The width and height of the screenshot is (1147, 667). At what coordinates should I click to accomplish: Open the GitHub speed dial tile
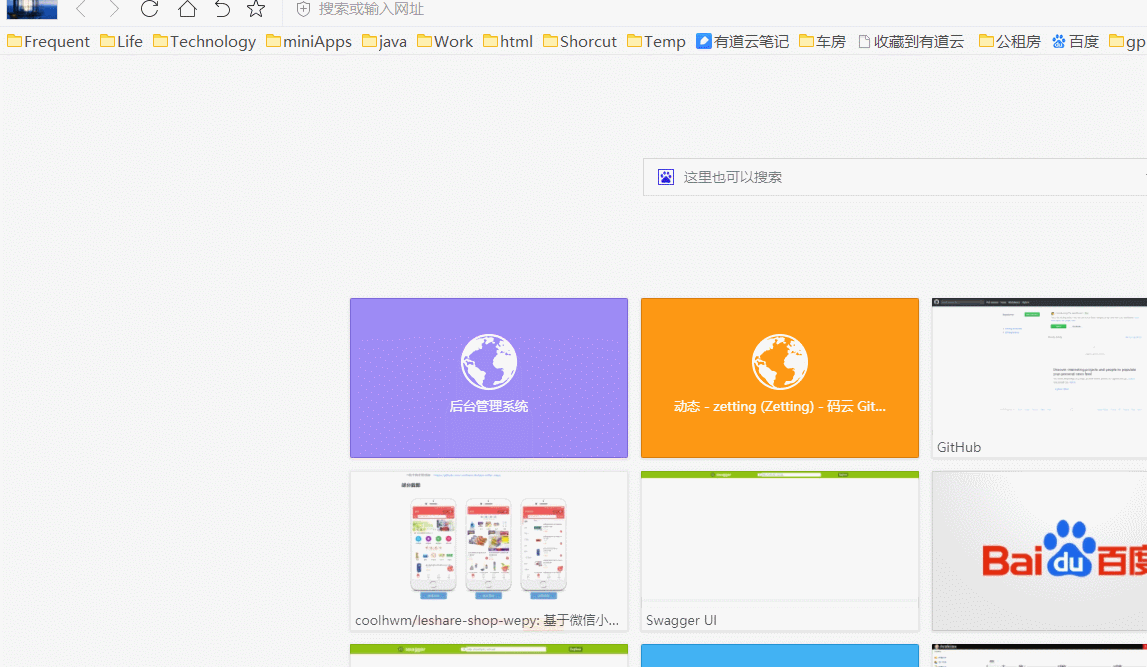tap(1039, 378)
